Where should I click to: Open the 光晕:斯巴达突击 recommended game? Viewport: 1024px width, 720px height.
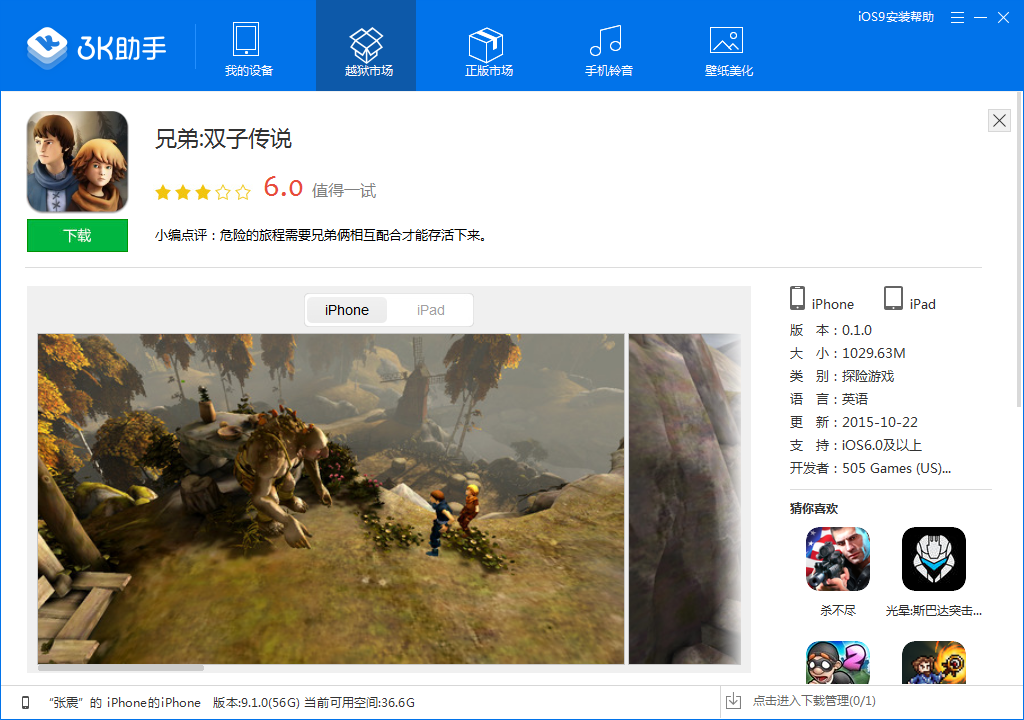pos(934,559)
